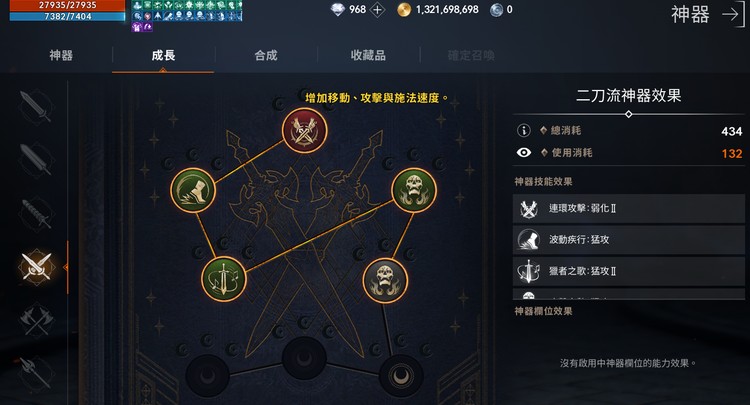Click the diamond marker under 二刀流神器效果
The height and width of the screenshot is (405, 750).
coord(629,114)
